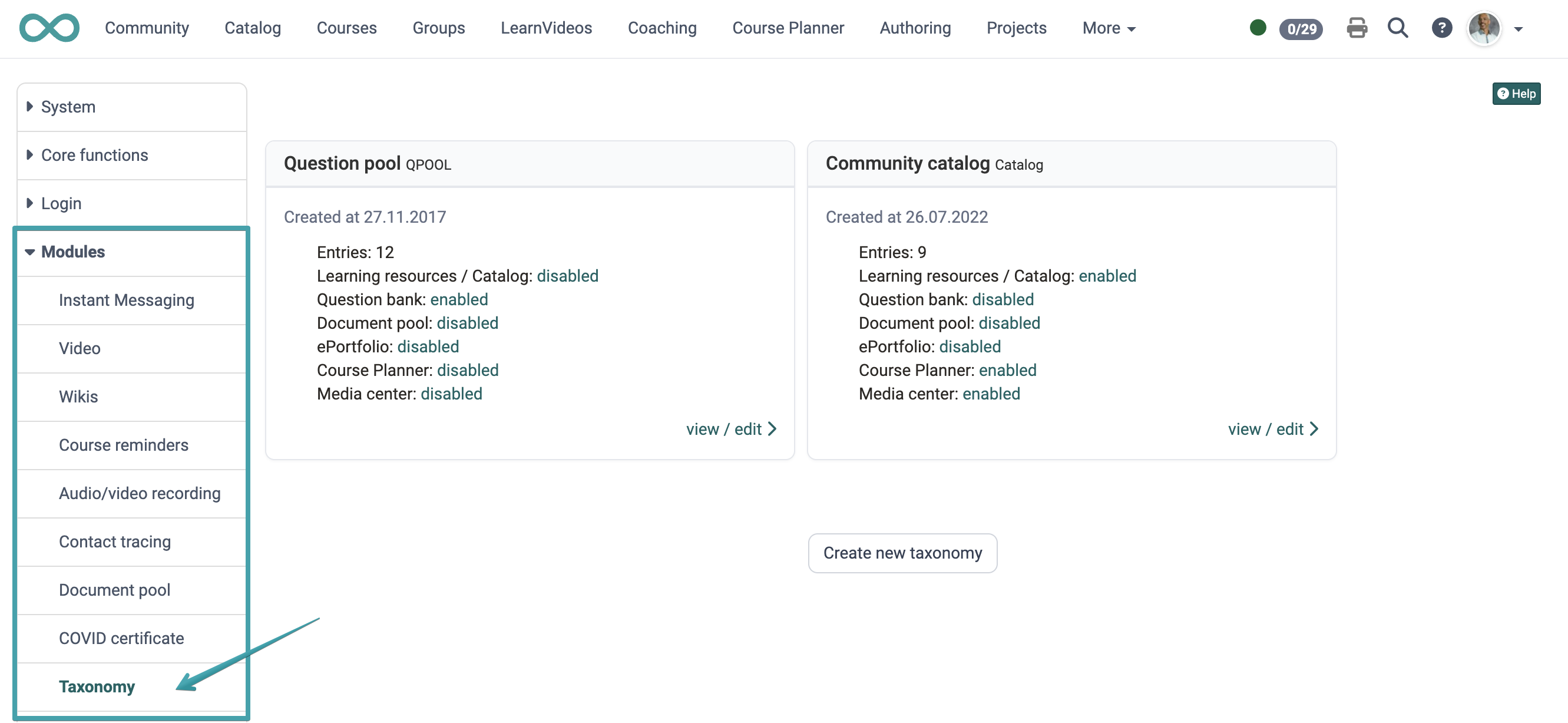Viewport: 1568px width, 723px height.
Task: Switch to the Authoring tab
Action: pyautogui.click(x=915, y=28)
